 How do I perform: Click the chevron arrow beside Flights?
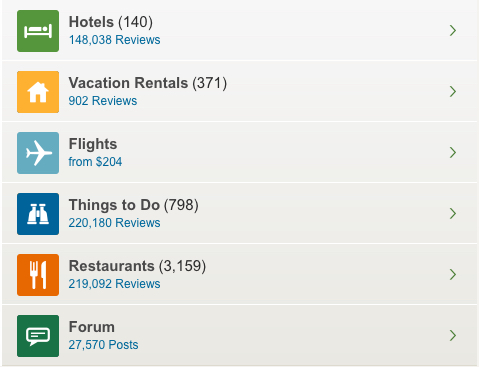tap(453, 152)
